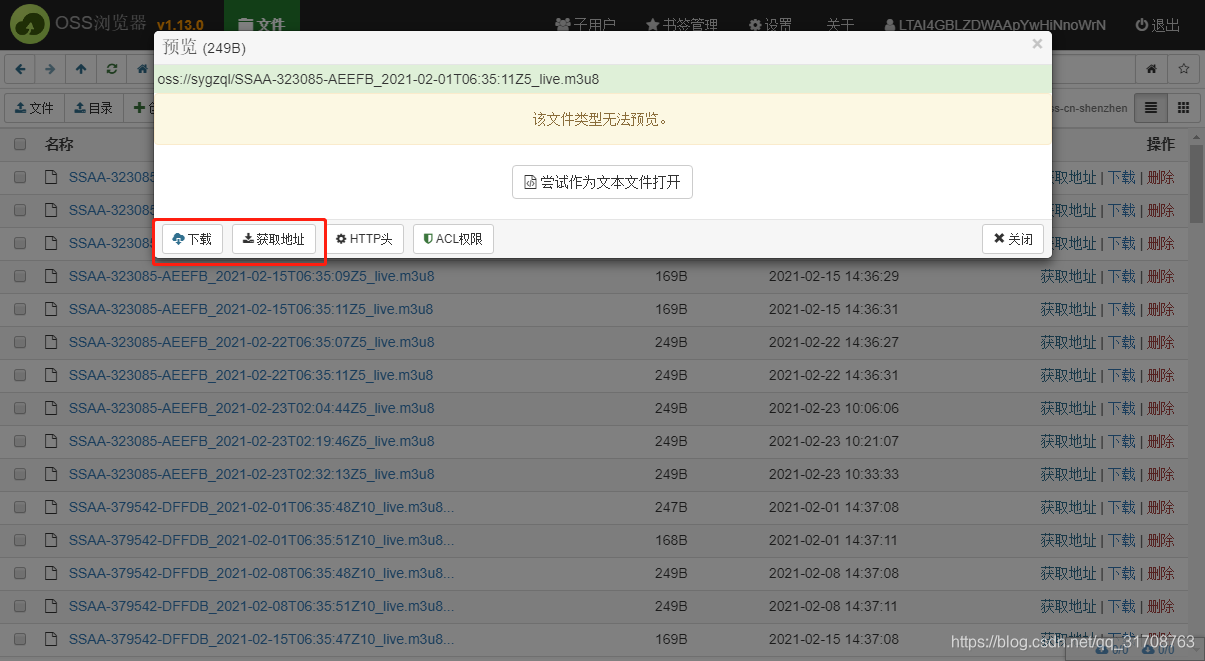Refresh the listing with the refresh icon
Image resolution: width=1205 pixels, height=661 pixels.
pyautogui.click(x=111, y=68)
